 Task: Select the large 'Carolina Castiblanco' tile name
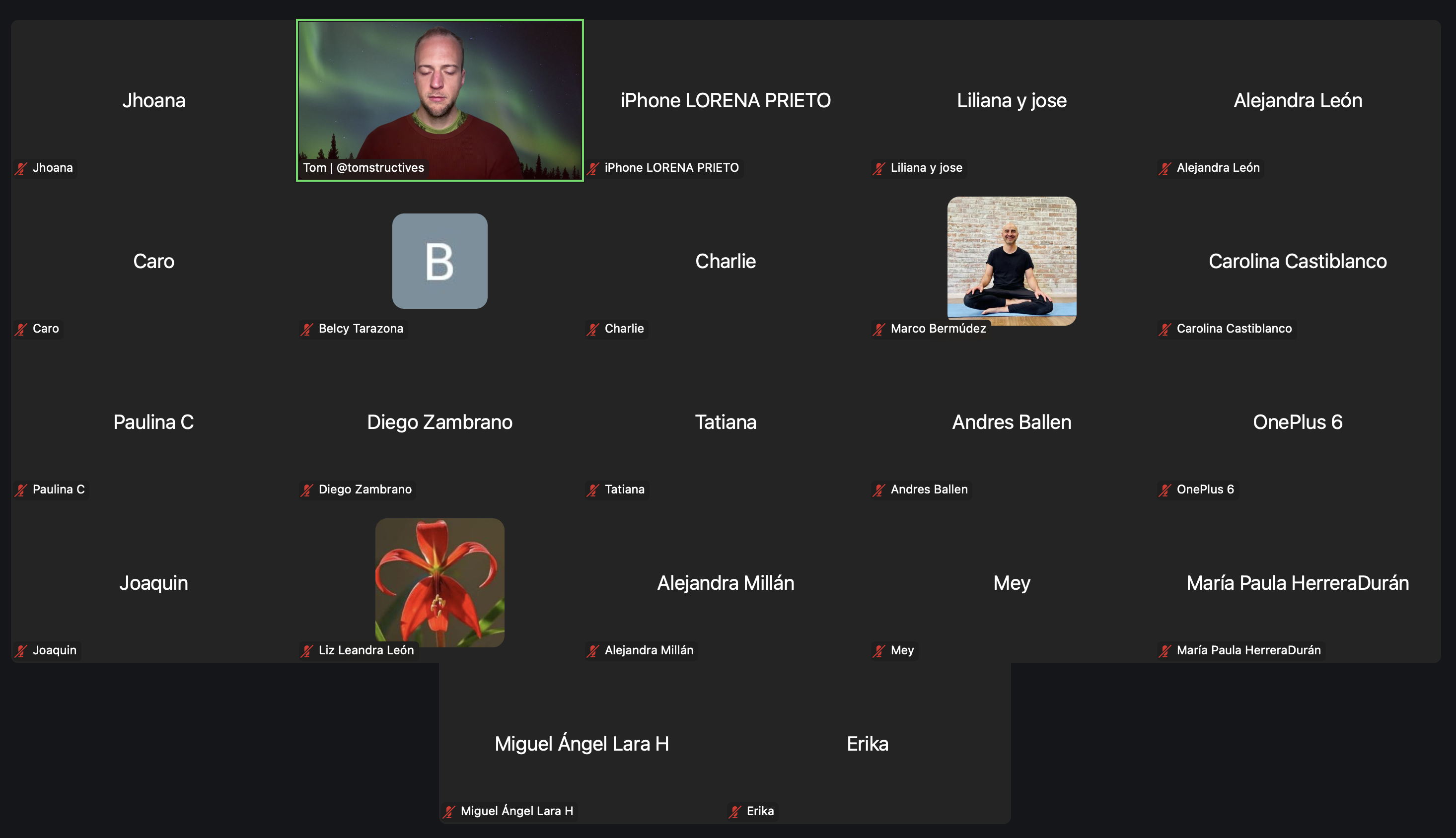(x=1298, y=261)
